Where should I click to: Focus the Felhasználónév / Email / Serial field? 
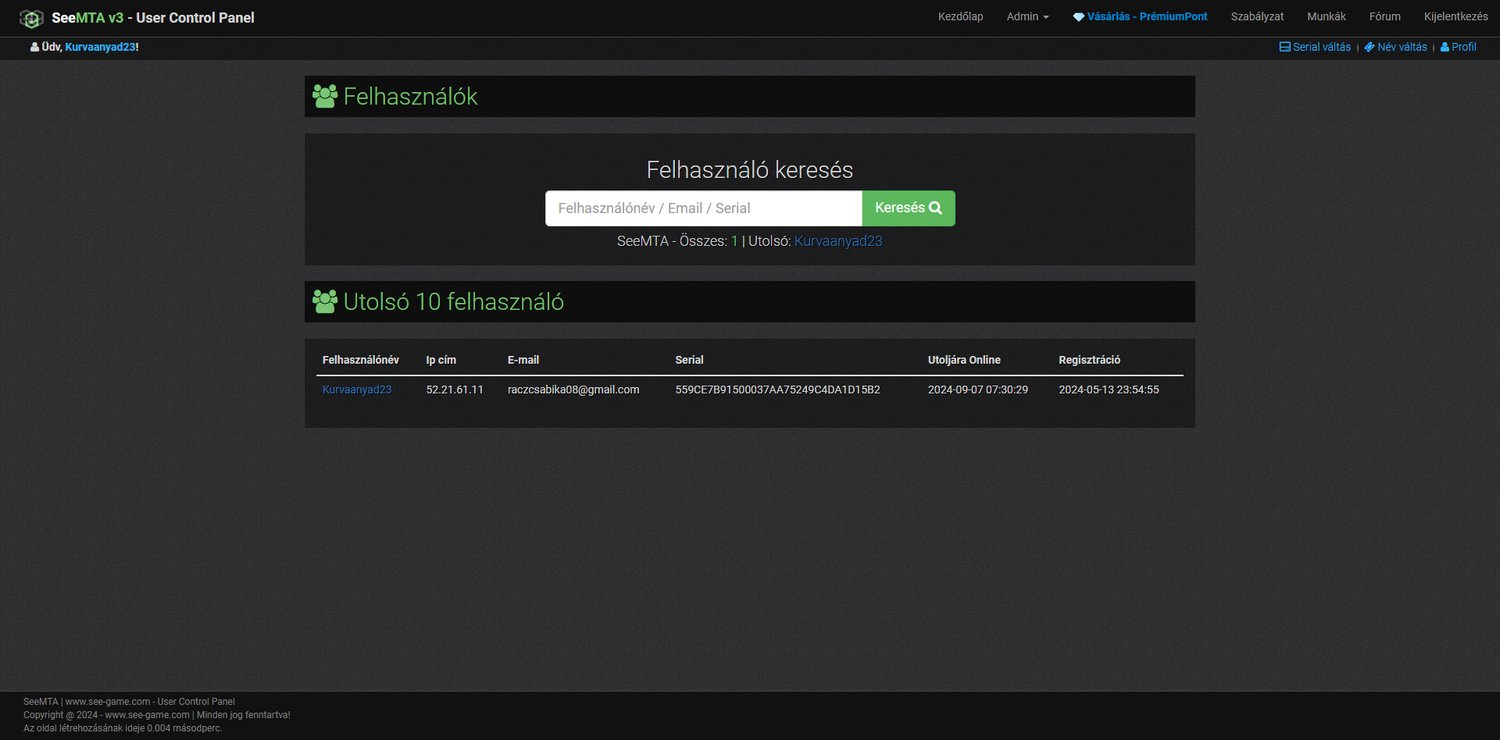pyautogui.click(x=703, y=208)
